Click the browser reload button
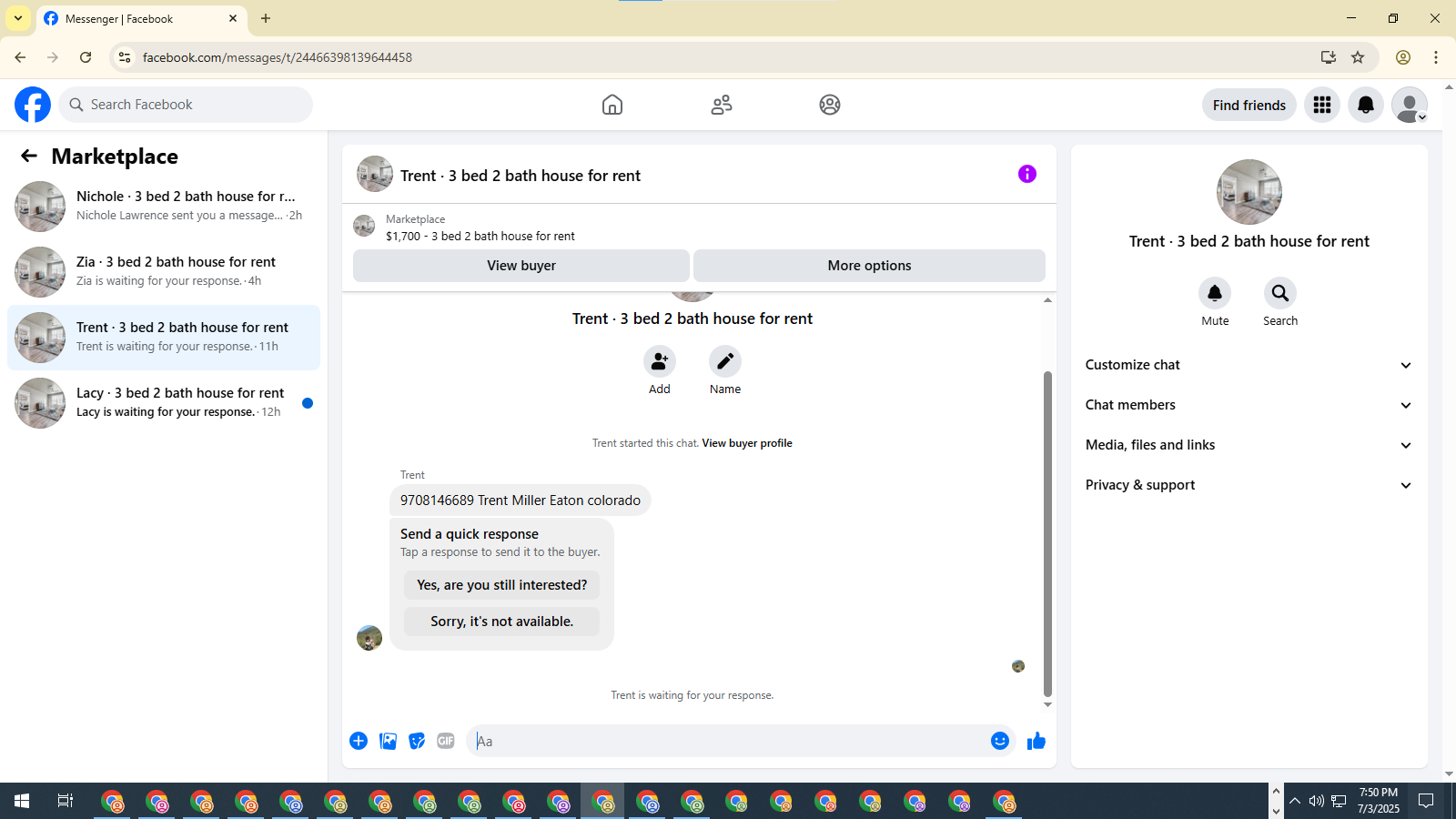The height and width of the screenshot is (819, 1456). pyautogui.click(x=86, y=57)
